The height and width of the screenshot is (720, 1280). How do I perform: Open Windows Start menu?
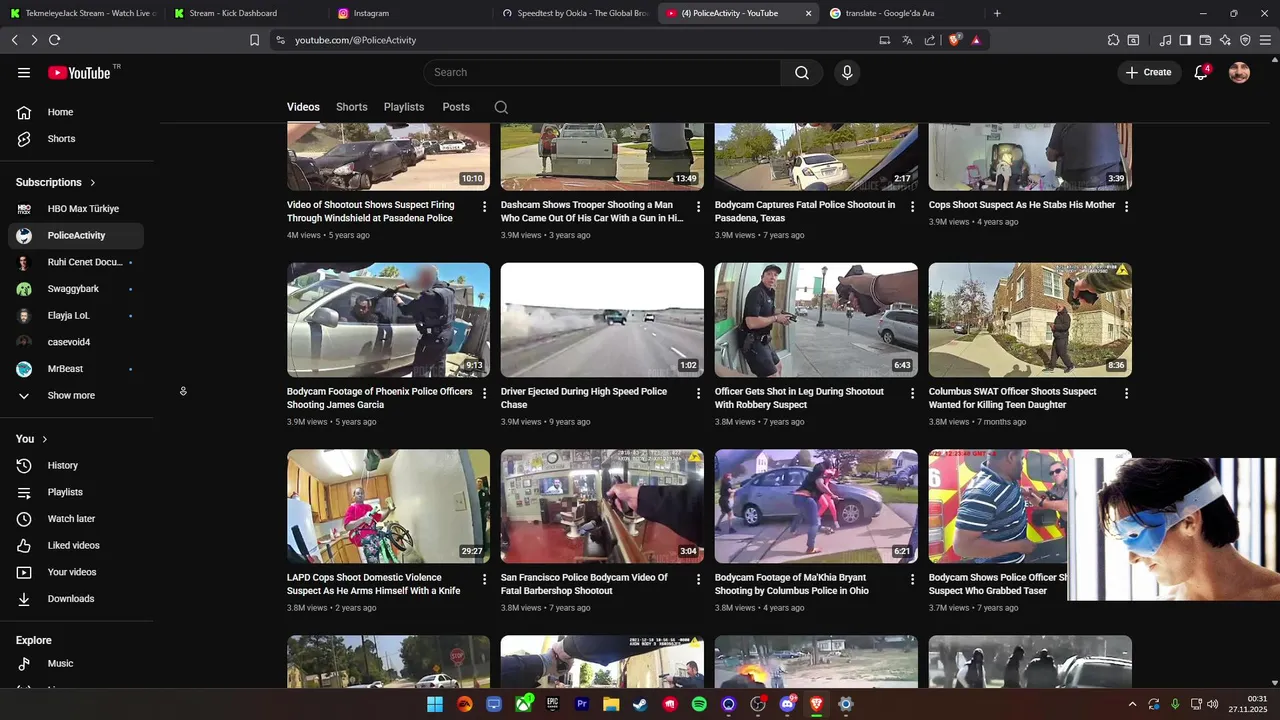(x=435, y=704)
